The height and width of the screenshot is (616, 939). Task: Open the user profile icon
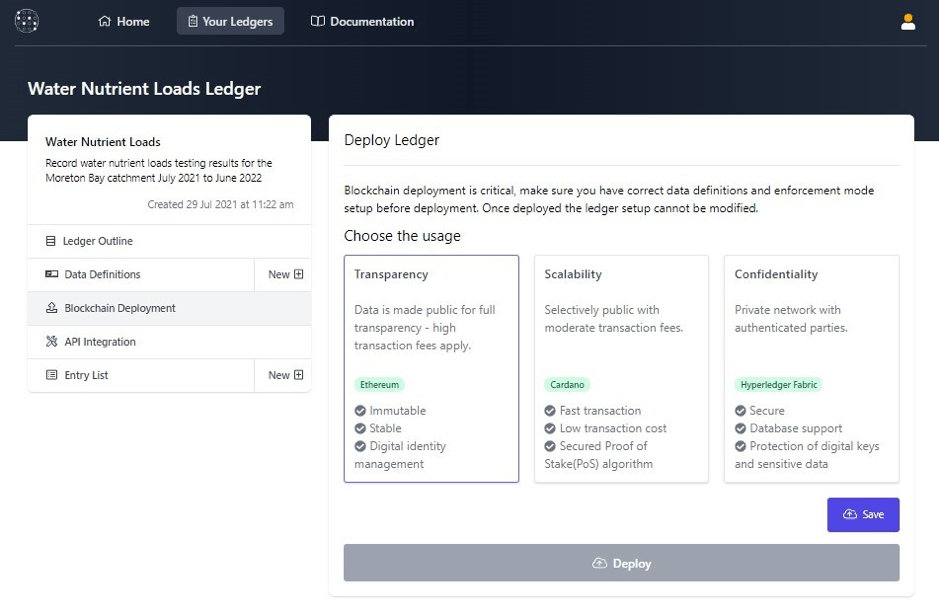pyautogui.click(x=908, y=22)
